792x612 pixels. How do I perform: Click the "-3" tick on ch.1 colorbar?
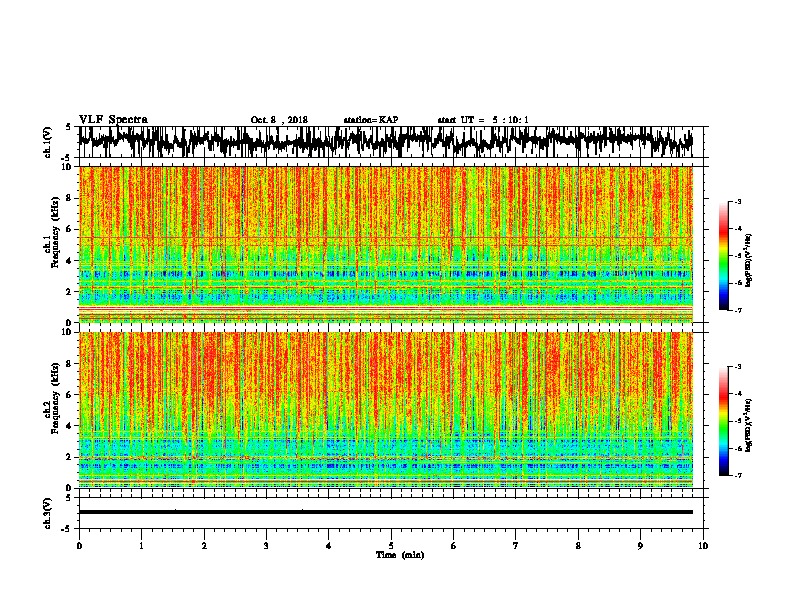point(737,201)
